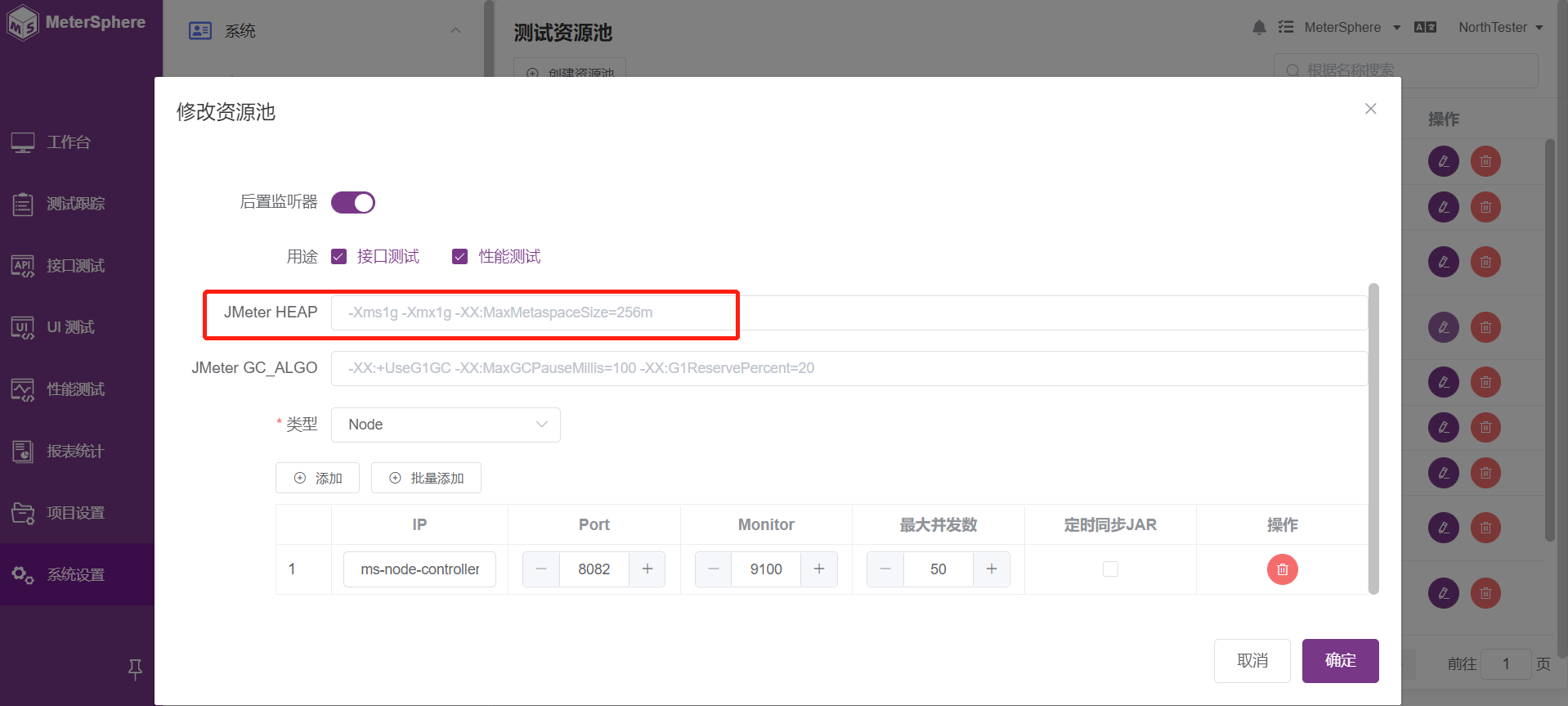
Task: Click the 操作 column header in the background table
Action: [1444, 119]
